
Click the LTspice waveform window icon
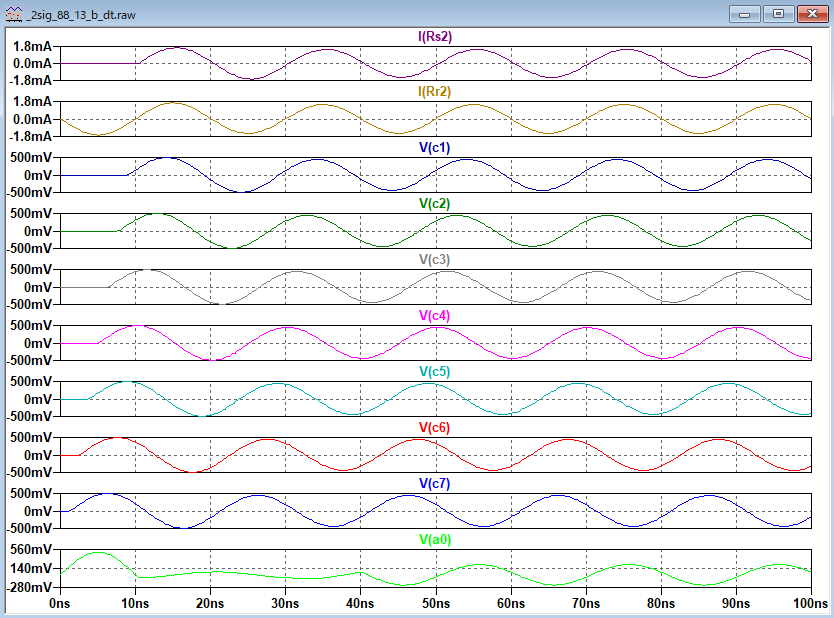(13, 15)
